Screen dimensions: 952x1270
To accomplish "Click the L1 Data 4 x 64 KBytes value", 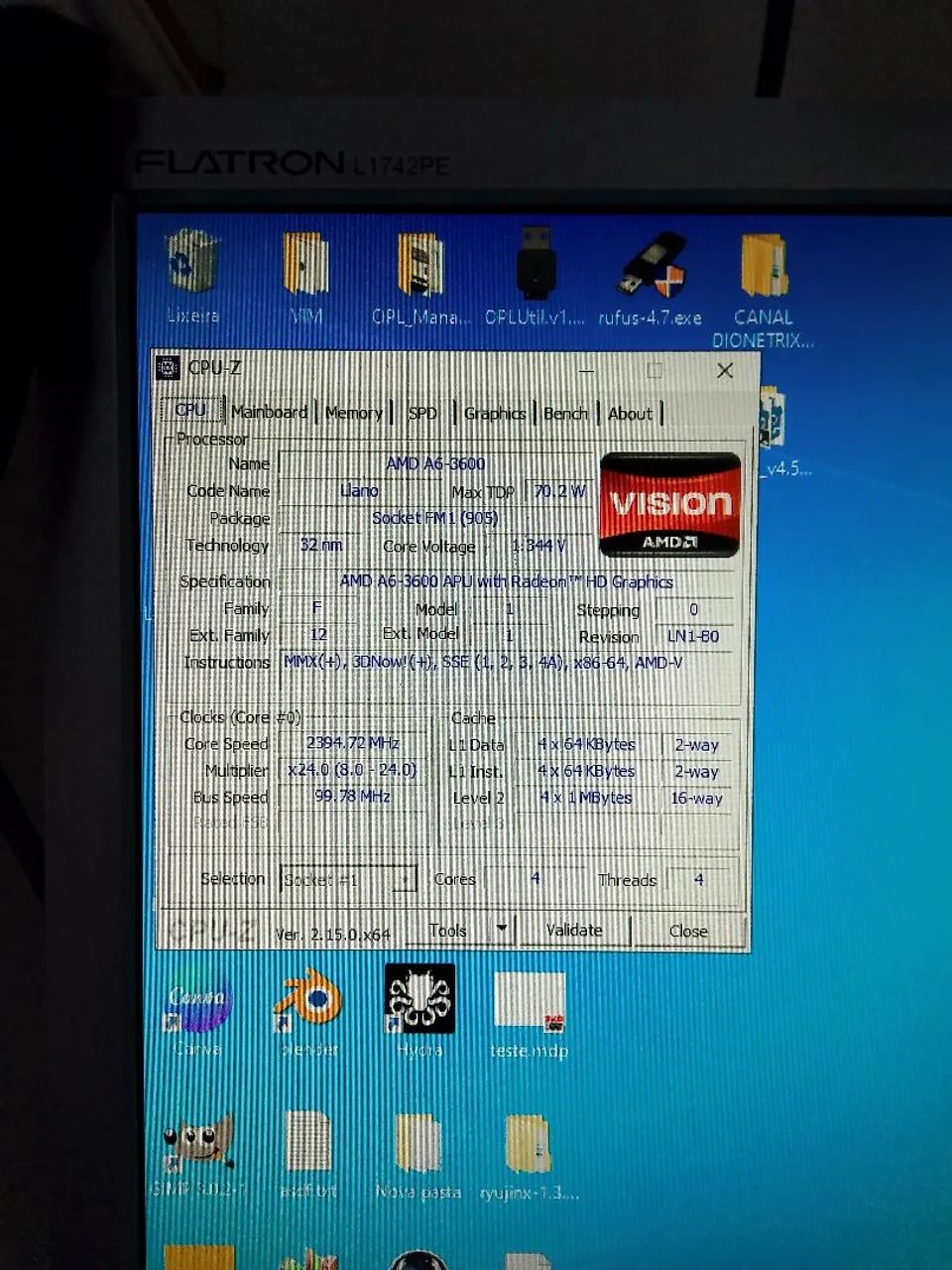I will coord(587,744).
